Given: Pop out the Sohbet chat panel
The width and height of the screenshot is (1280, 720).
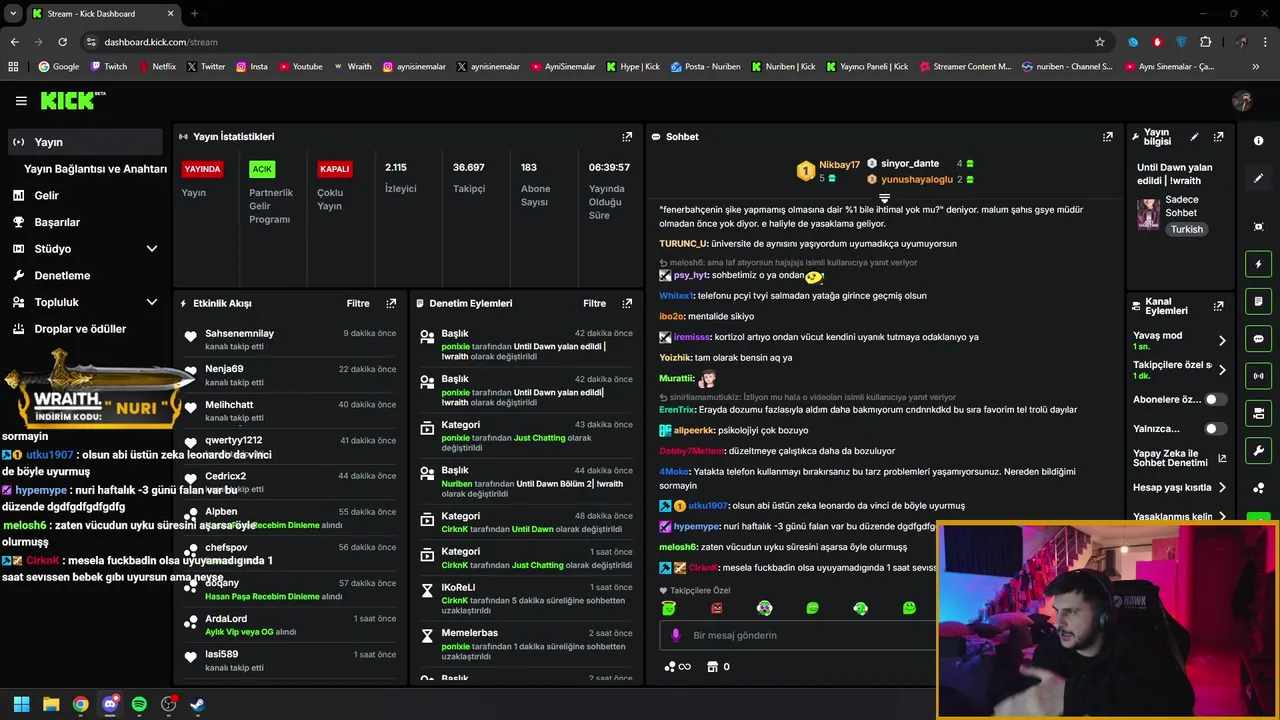Looking at the screenshot, I should point(1108,137).
